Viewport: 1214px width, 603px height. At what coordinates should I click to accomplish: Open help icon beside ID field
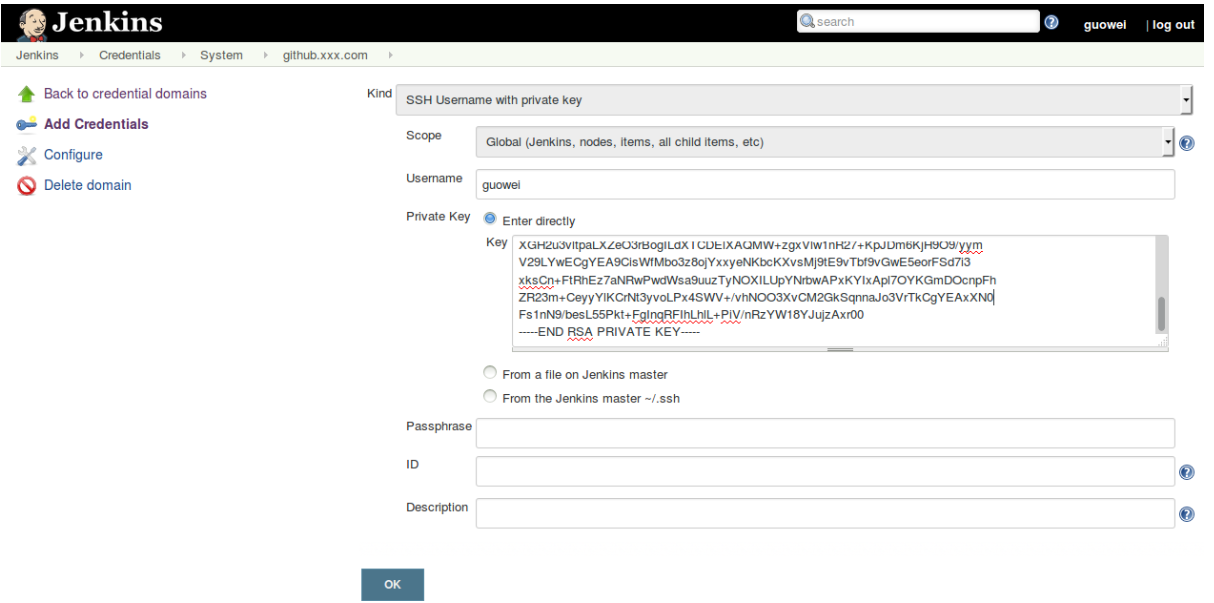pyautogui.click(x=1187, y=472)
